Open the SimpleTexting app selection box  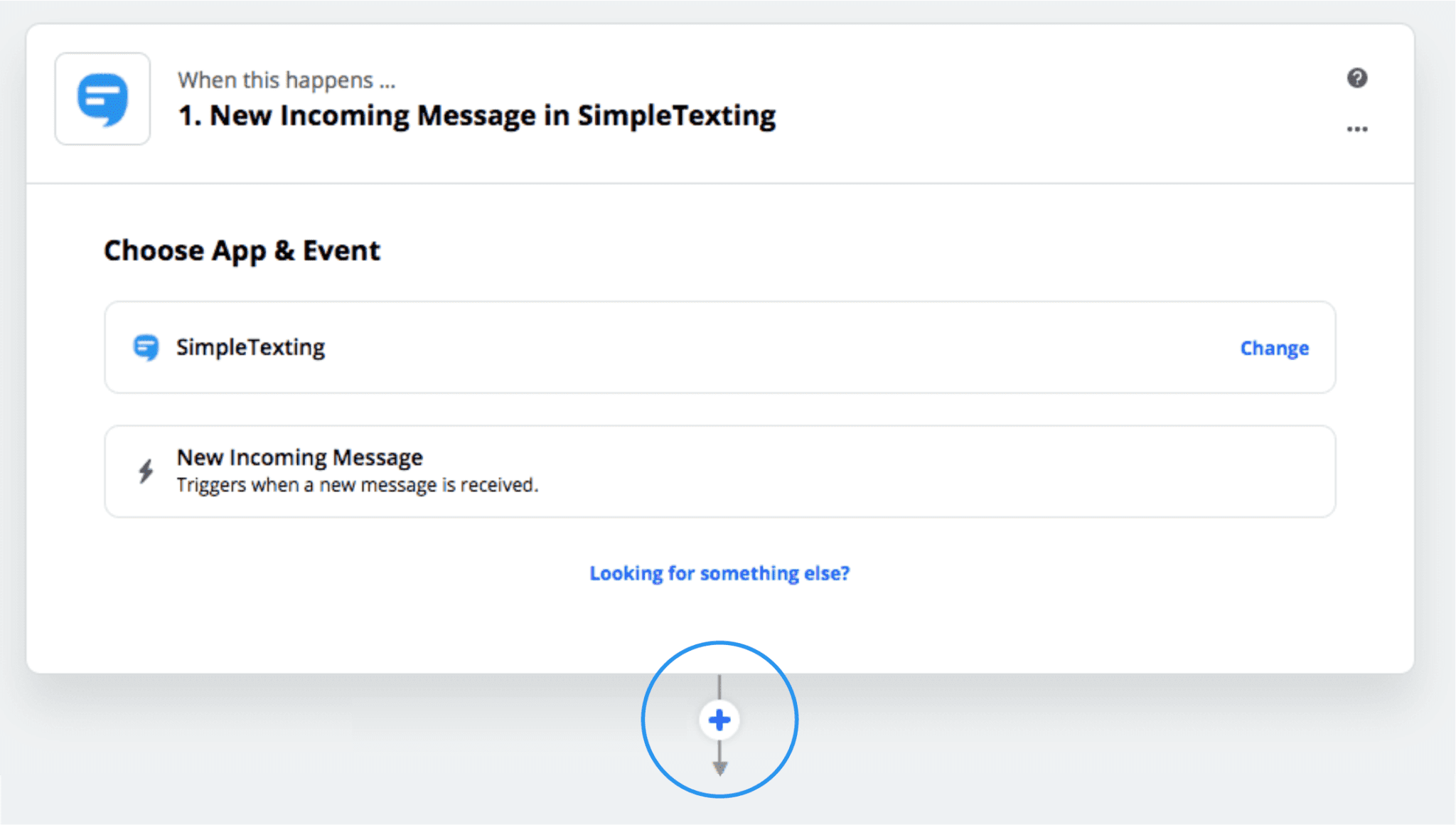pyautogui.click(x=720, y=347)
